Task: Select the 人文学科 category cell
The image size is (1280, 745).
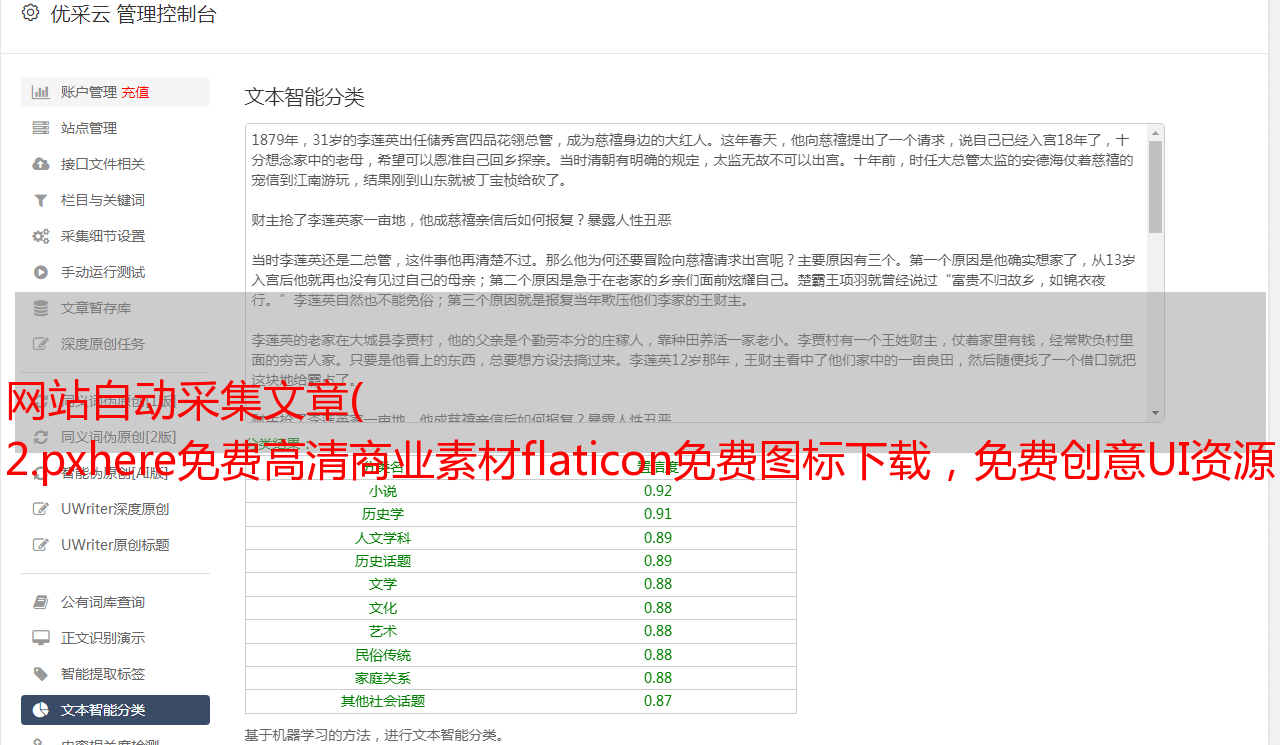Action: click(x=383, y=538)
